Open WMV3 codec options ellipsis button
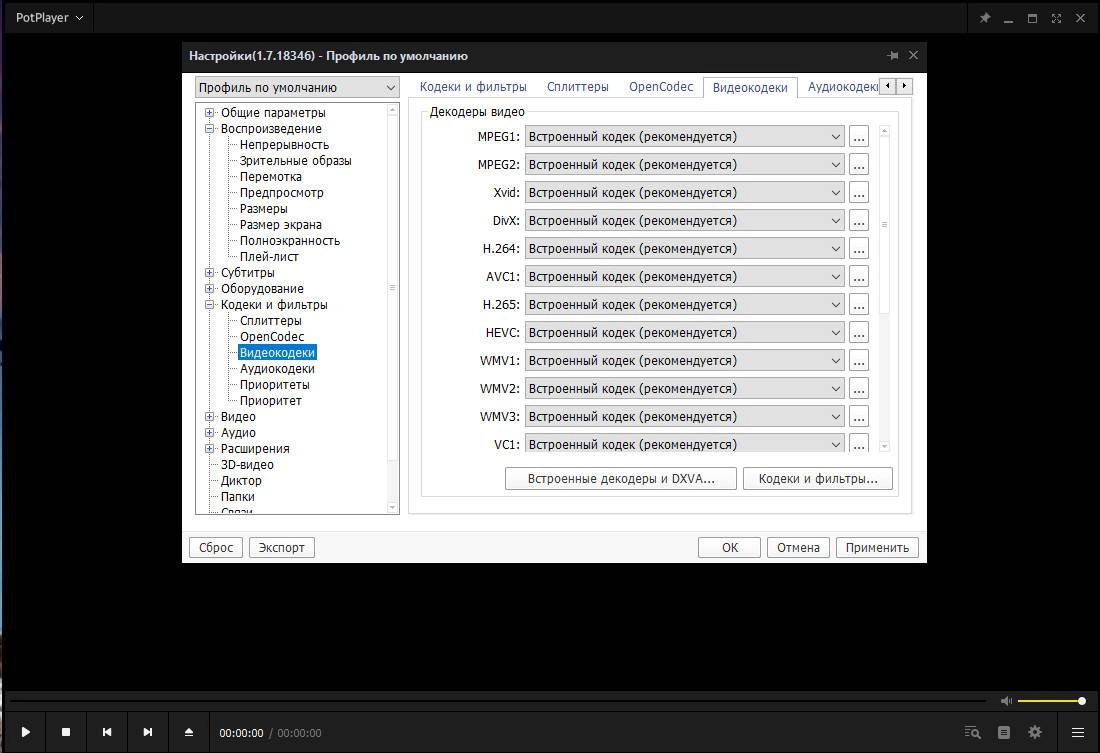Image resolution: width=1100 pixels, height=753 pixels. point(859,418)
